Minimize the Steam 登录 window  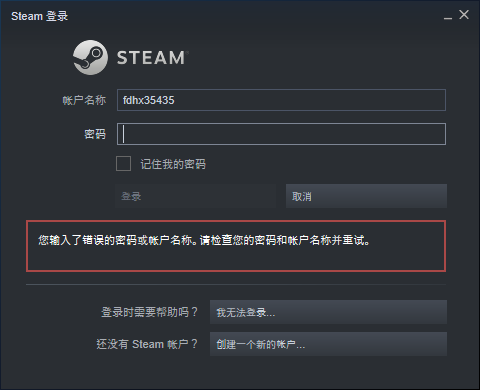pos(448,16)
